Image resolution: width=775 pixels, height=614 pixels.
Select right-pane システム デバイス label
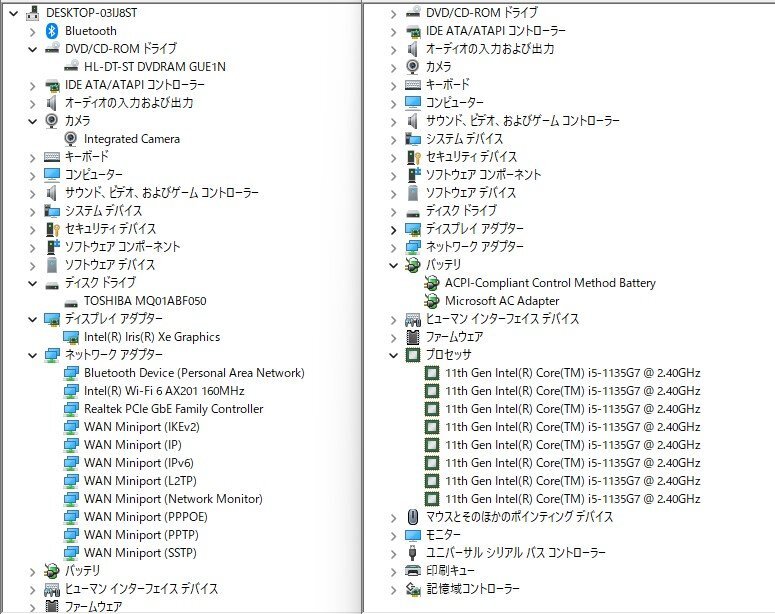pos(465,139)
